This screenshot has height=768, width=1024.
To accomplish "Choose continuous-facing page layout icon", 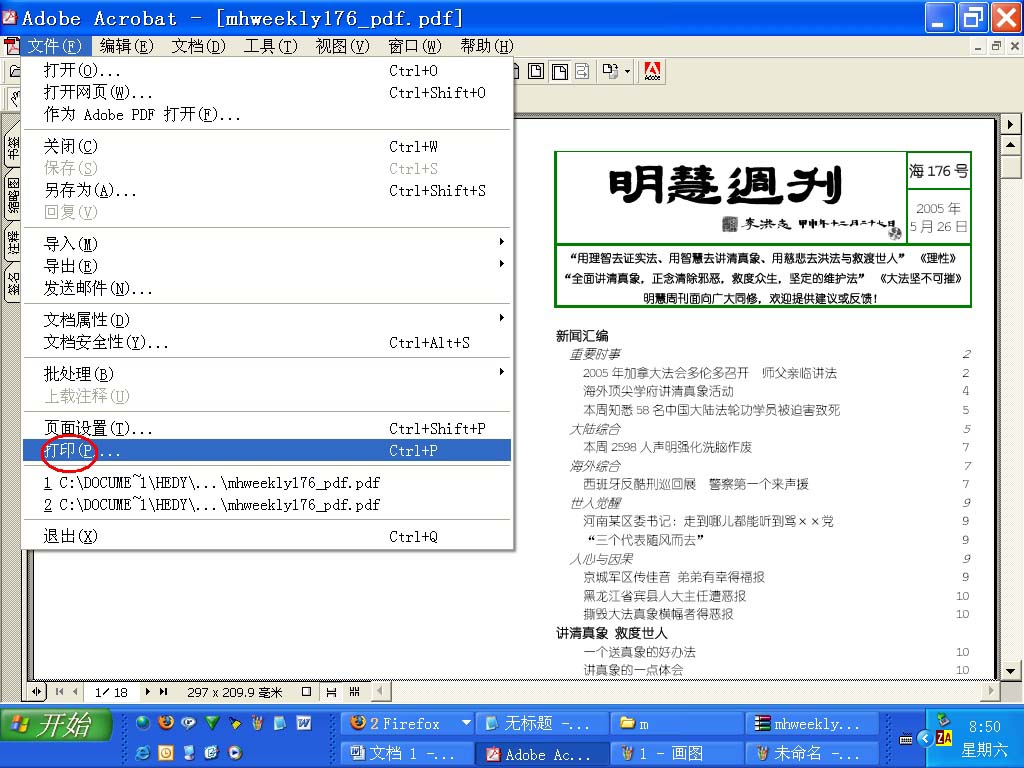I will [354, 692].
